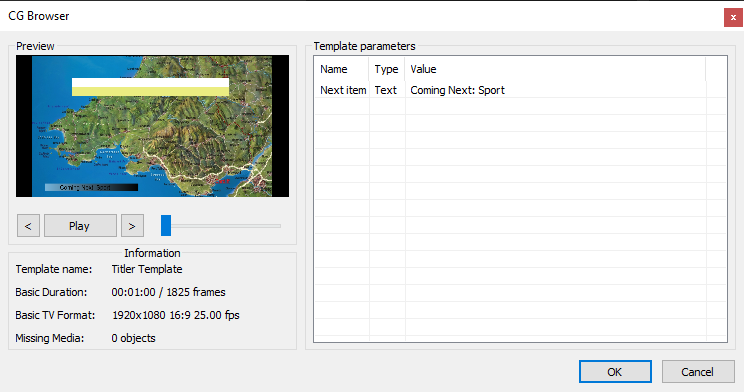The height and width of the screenshot is (392, 744).
Task: Close the CG Browser window
Action: 733,18
